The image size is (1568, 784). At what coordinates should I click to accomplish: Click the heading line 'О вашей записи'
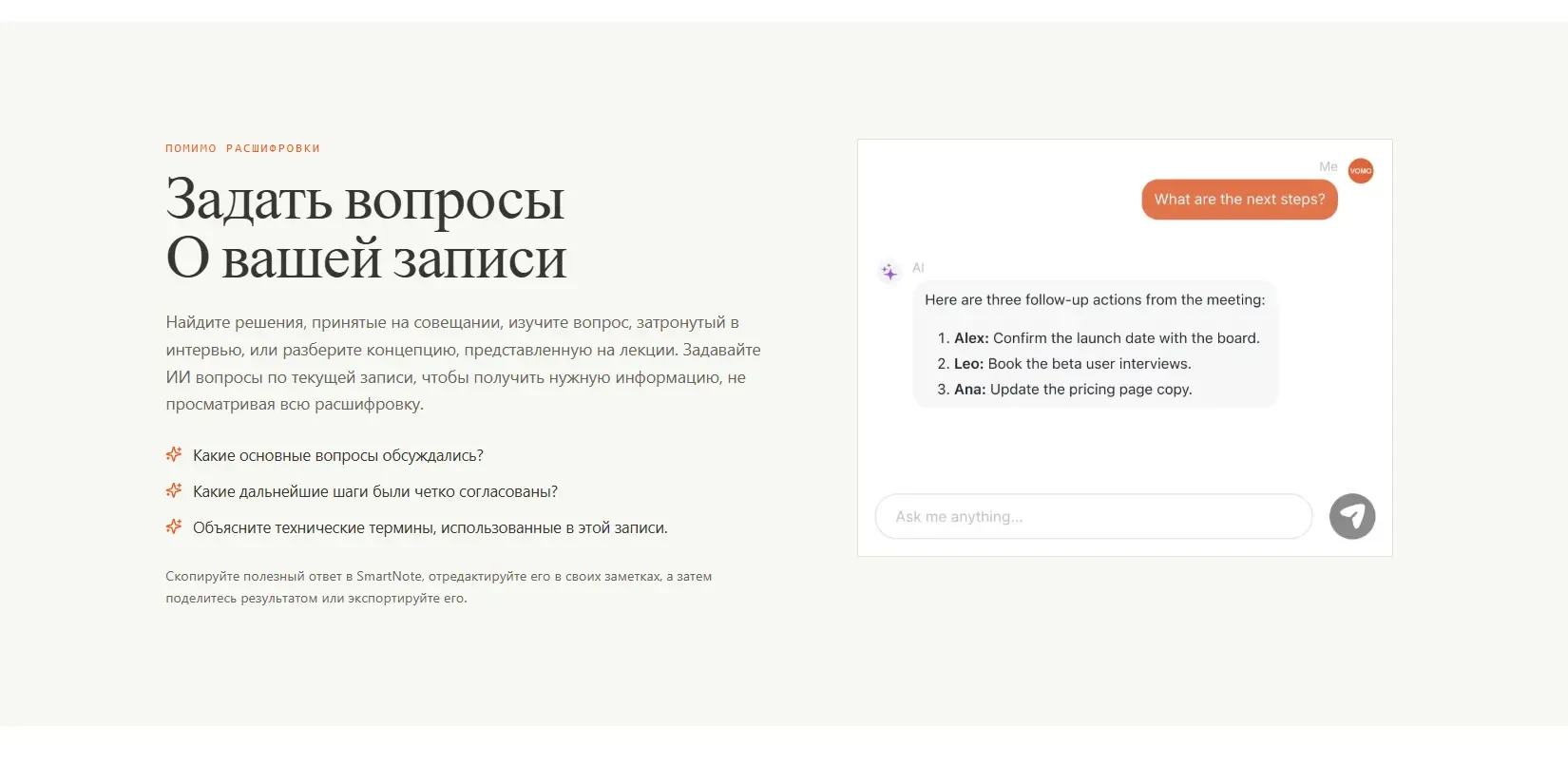tap(366, 258)
